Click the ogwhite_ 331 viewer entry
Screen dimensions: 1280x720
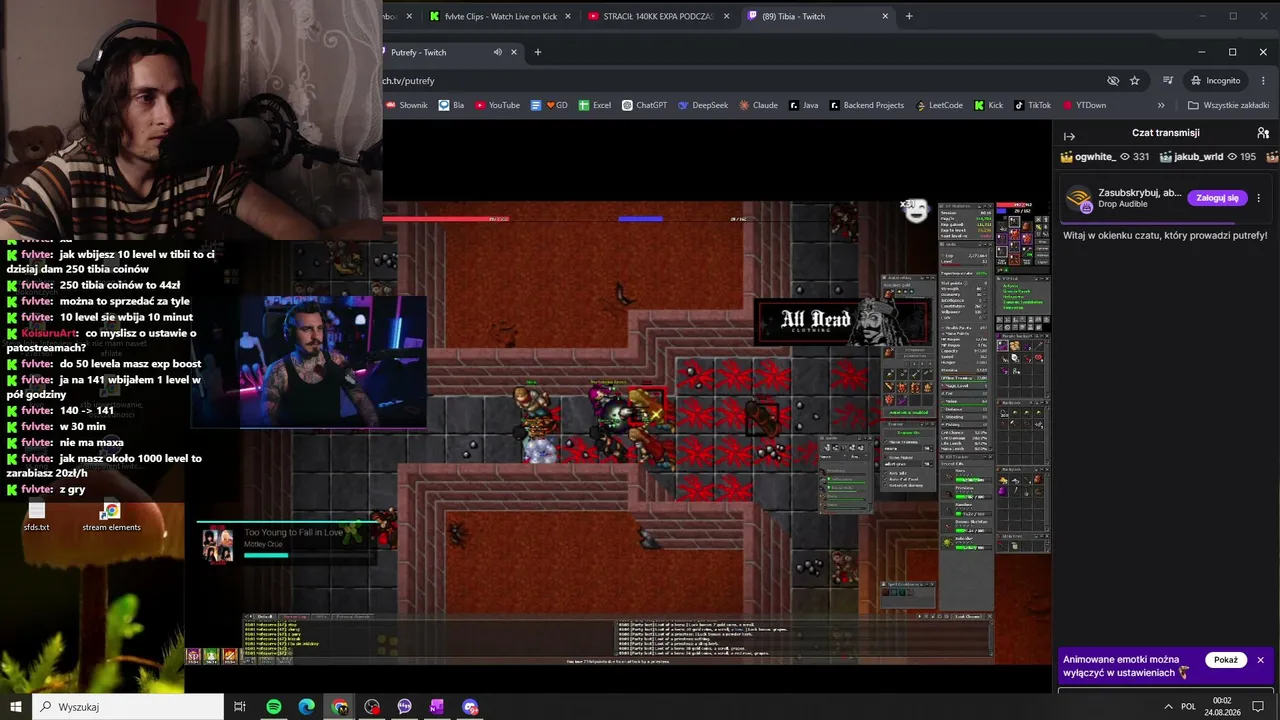tap(1105, 157)
